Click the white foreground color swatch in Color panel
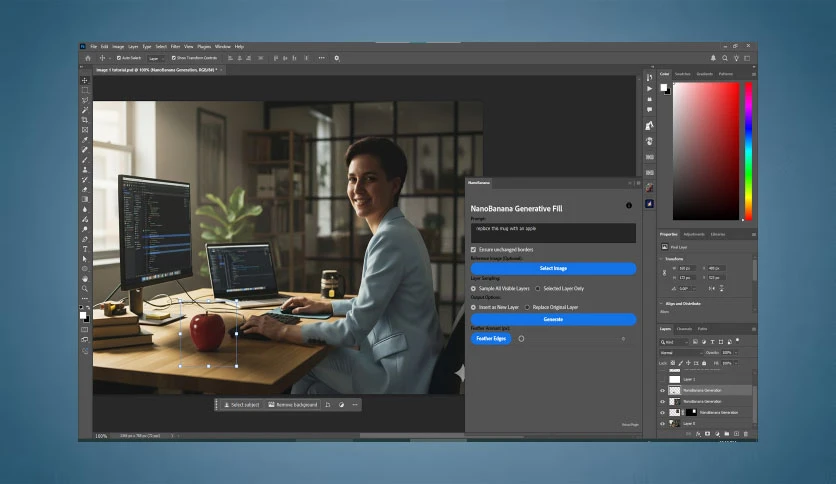This screenshot has width=836, height=484. coord(664,87)
